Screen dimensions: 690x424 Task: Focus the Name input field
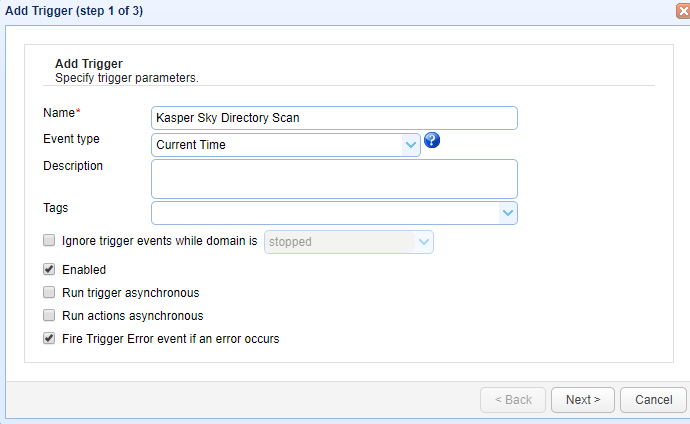[334, 118]
